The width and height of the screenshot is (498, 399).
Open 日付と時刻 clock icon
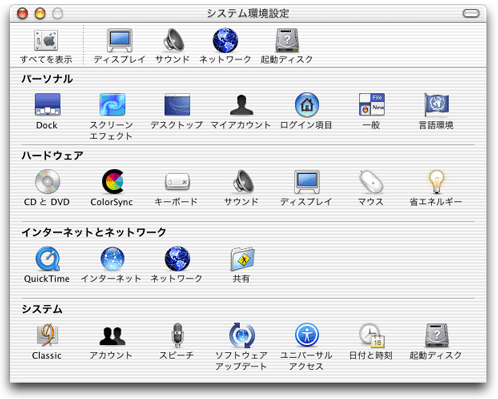[372, 335]
